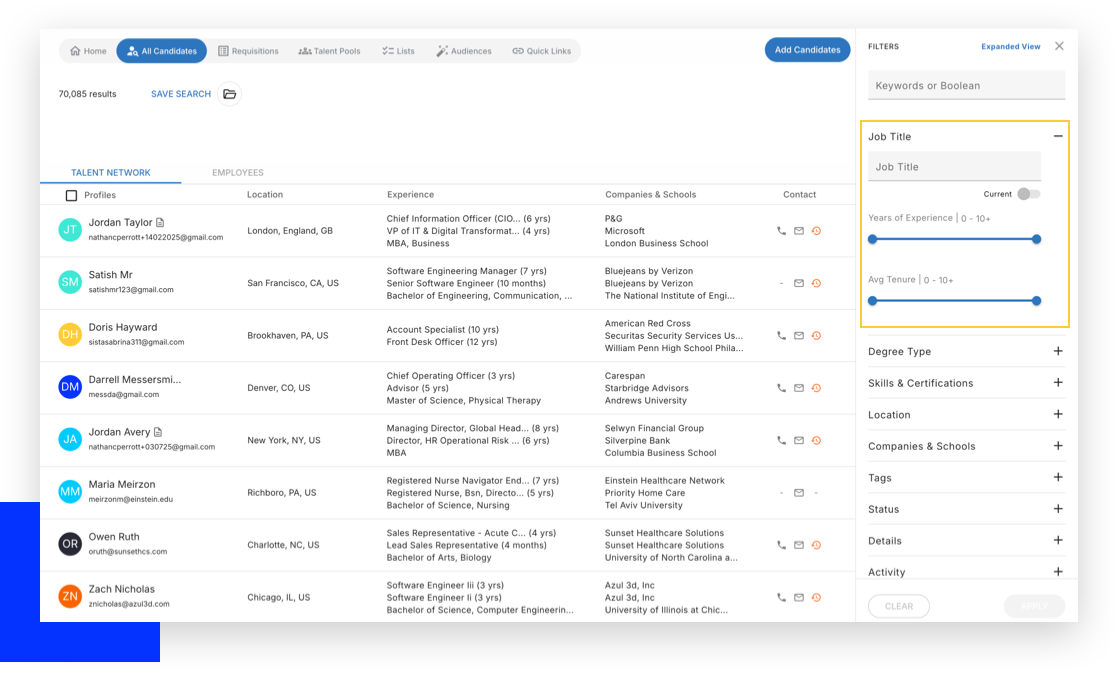Click the Add Candidates button
Image resolution: width=1118 pixels, height=674 pixels.
(x=807, y=50)
